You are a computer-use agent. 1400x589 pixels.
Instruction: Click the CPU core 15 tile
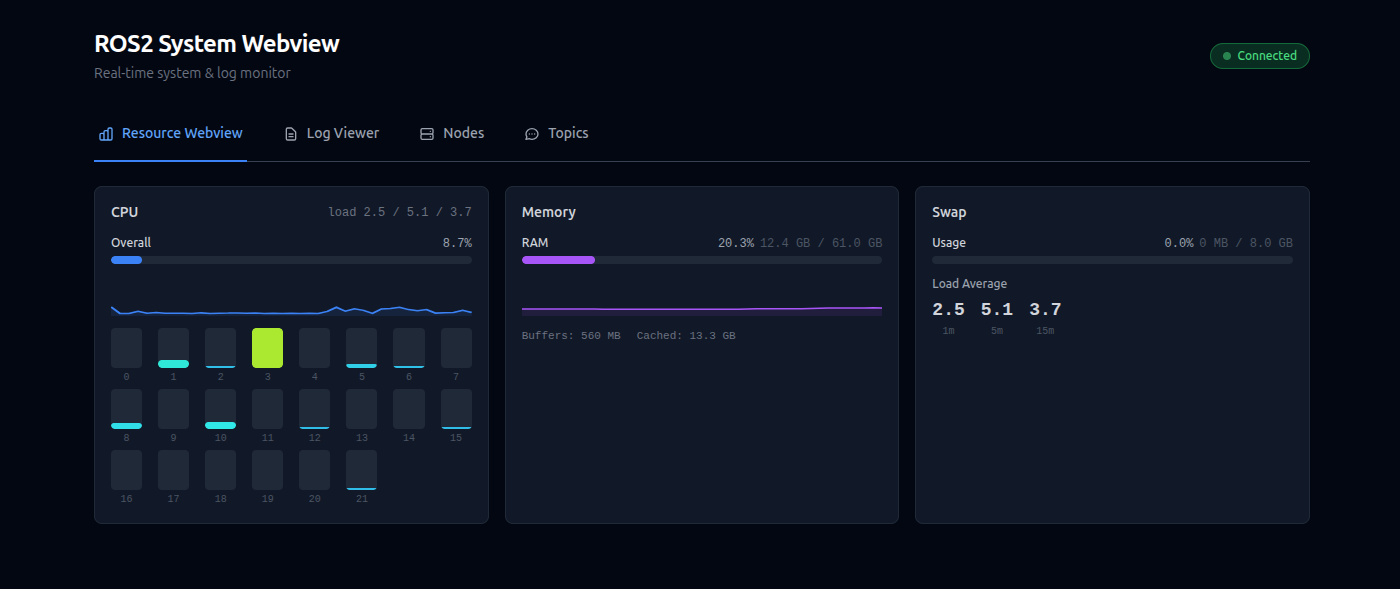[456, 409]
